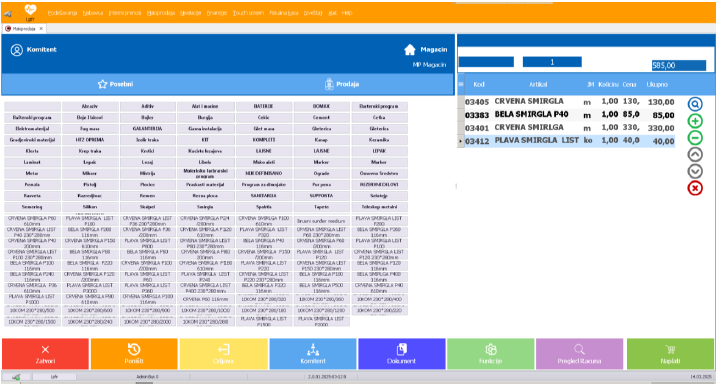Click the quantity field showing 1

(x=552, y=62)
